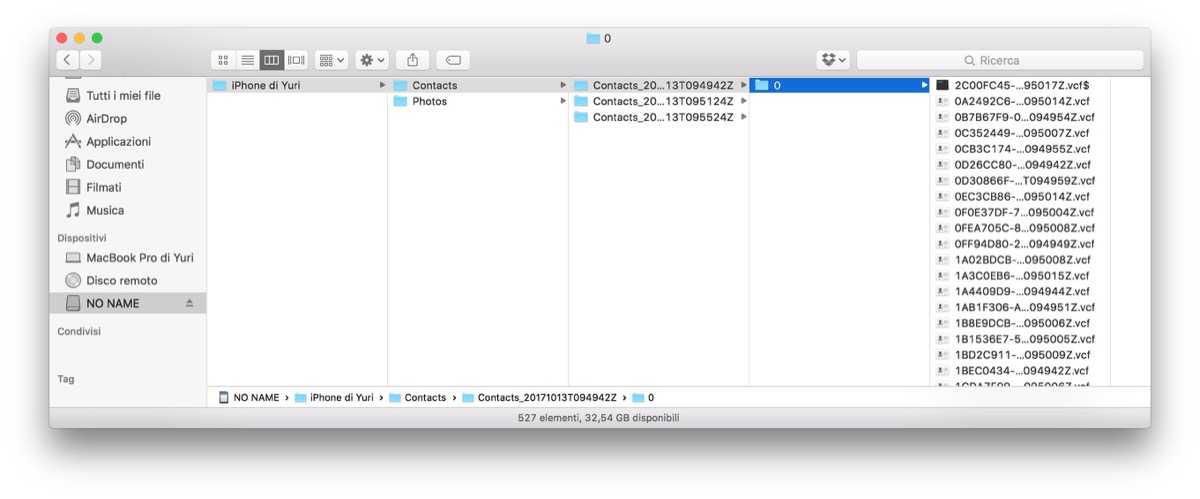This screenshot has width=1200, height=499.
Task: Go back with the left arrow button
Action: (67, 60)
